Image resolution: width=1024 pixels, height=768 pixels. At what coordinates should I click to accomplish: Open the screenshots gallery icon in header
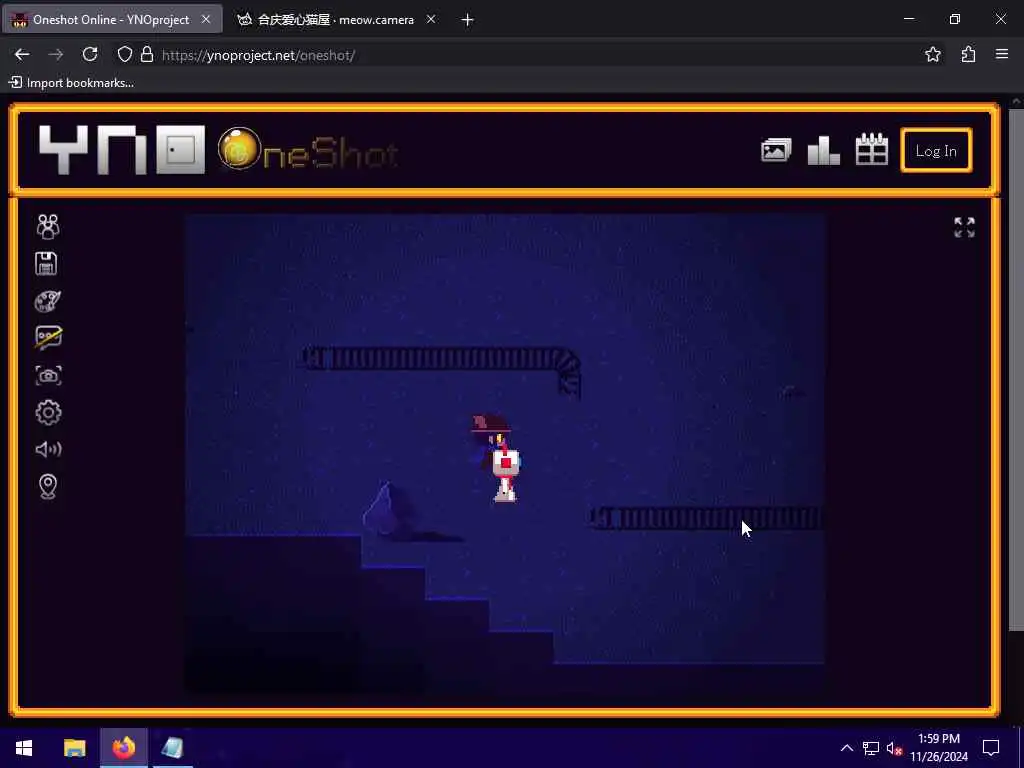pos(776,151)
